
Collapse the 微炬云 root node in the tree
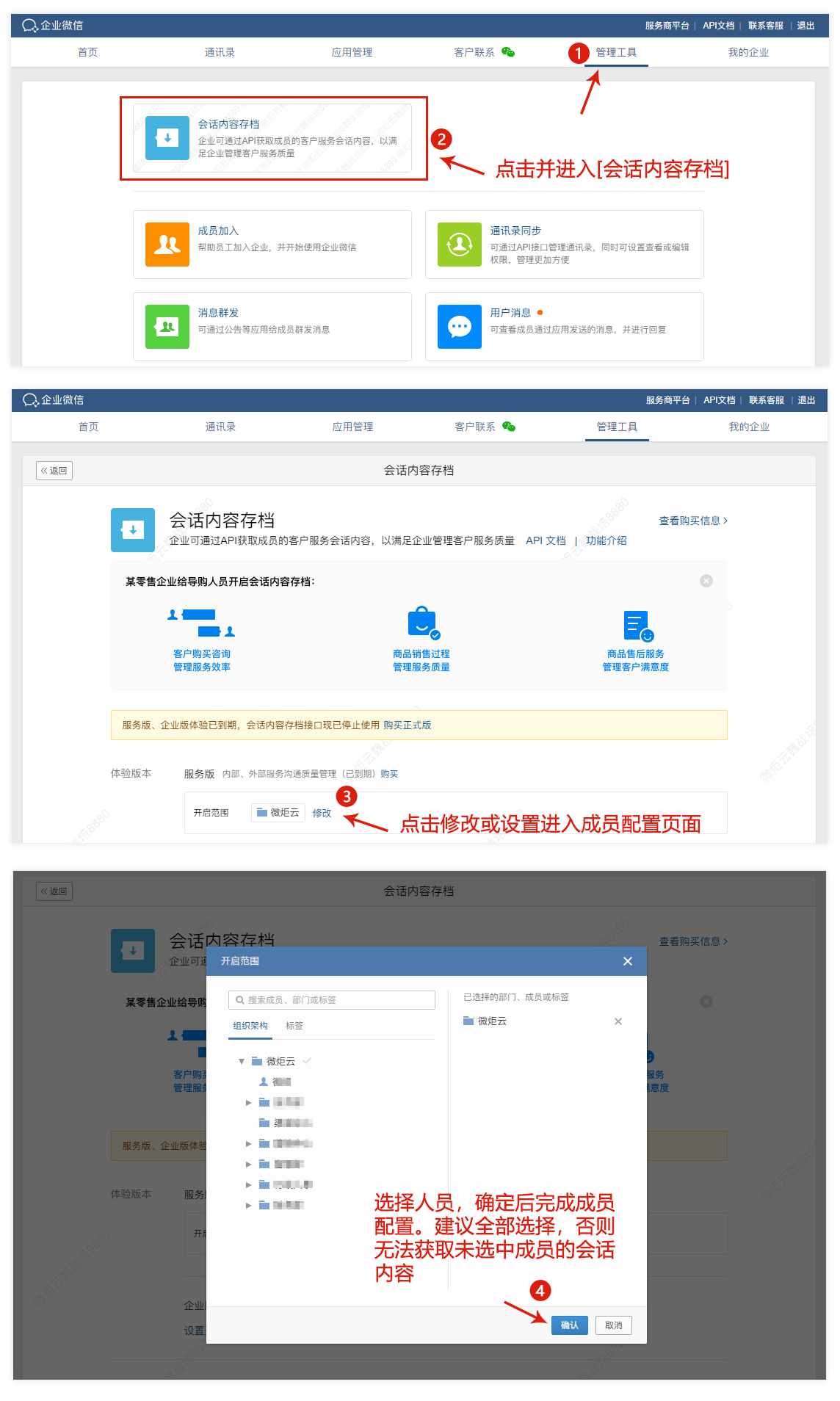tap(242, 1061)
